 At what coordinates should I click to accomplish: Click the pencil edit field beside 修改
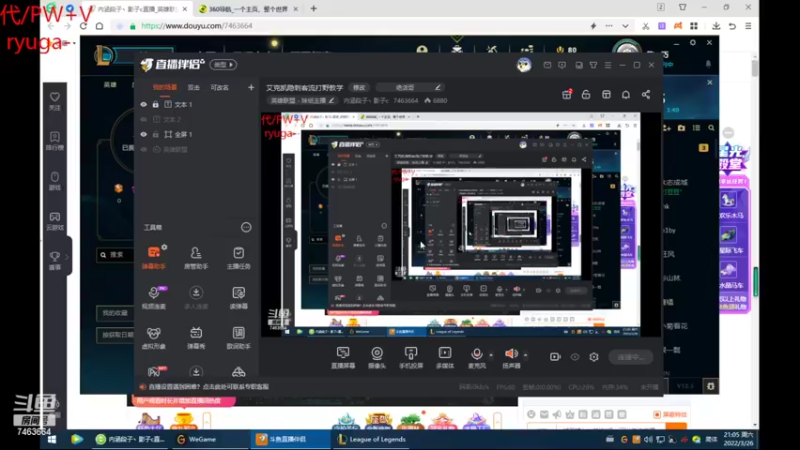pos(410,88)
